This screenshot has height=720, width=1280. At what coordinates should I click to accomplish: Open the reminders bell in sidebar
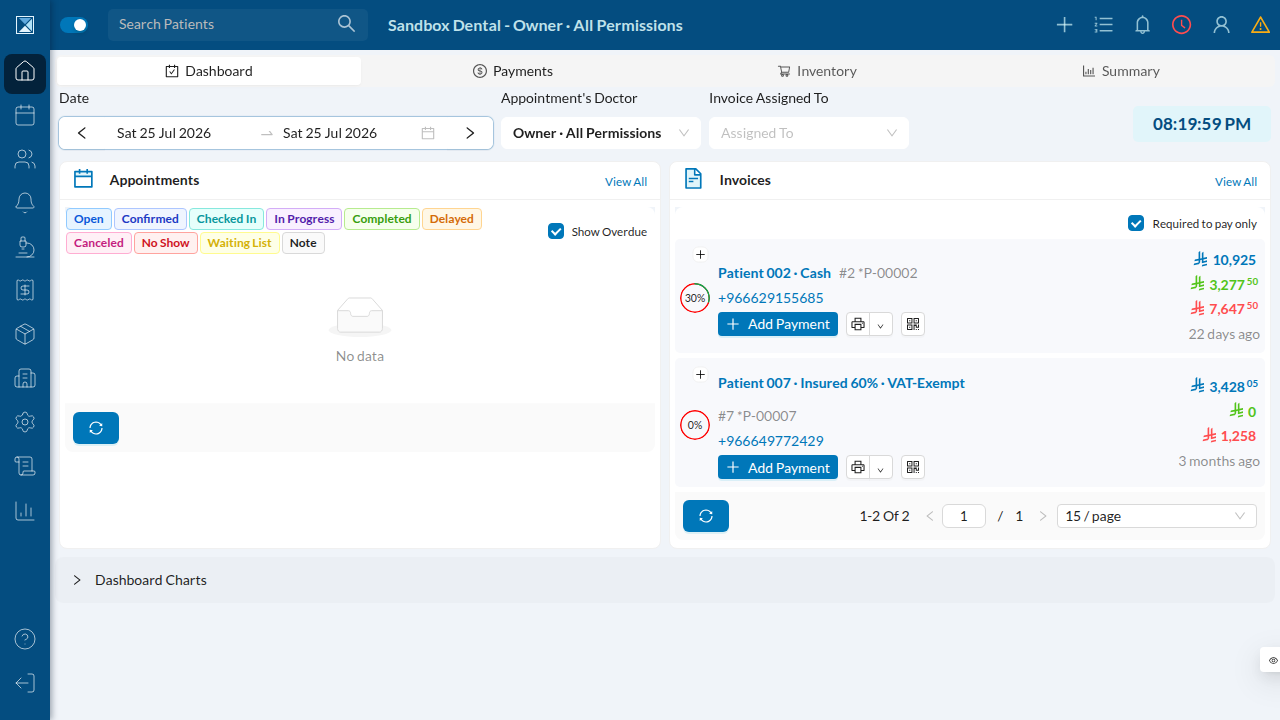tap(25, 203)
